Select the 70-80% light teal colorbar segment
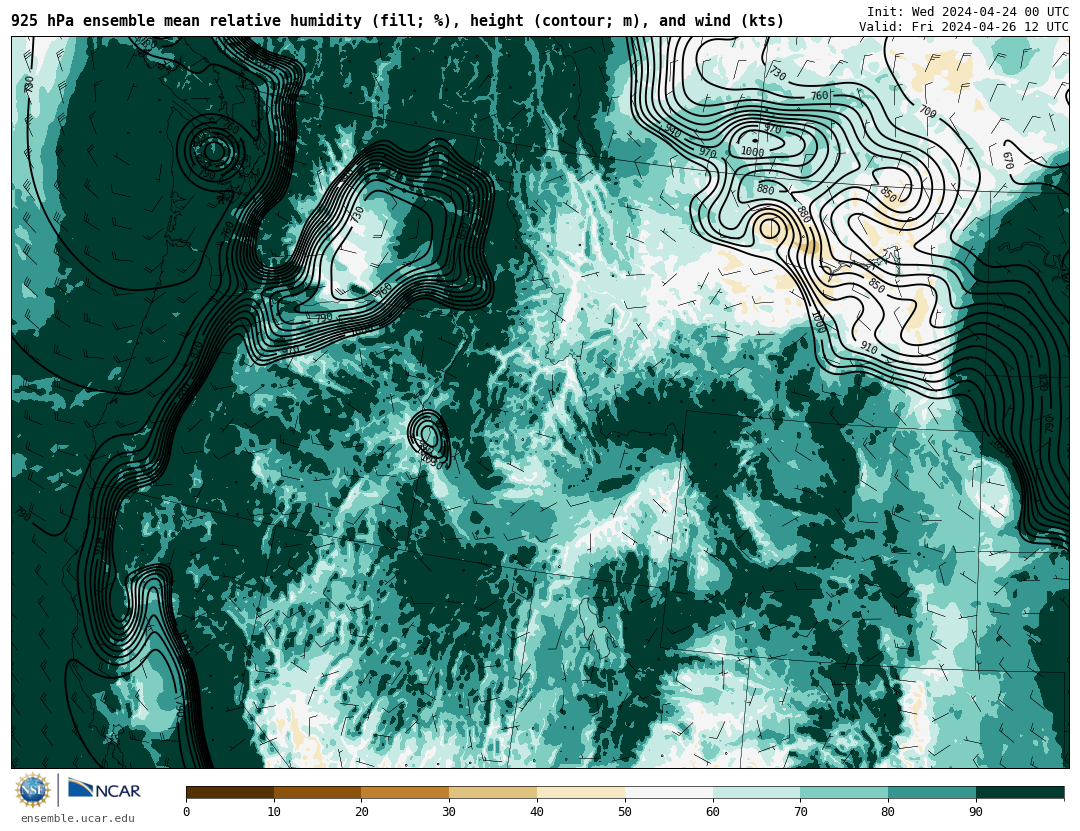 (x=844, y=792)
